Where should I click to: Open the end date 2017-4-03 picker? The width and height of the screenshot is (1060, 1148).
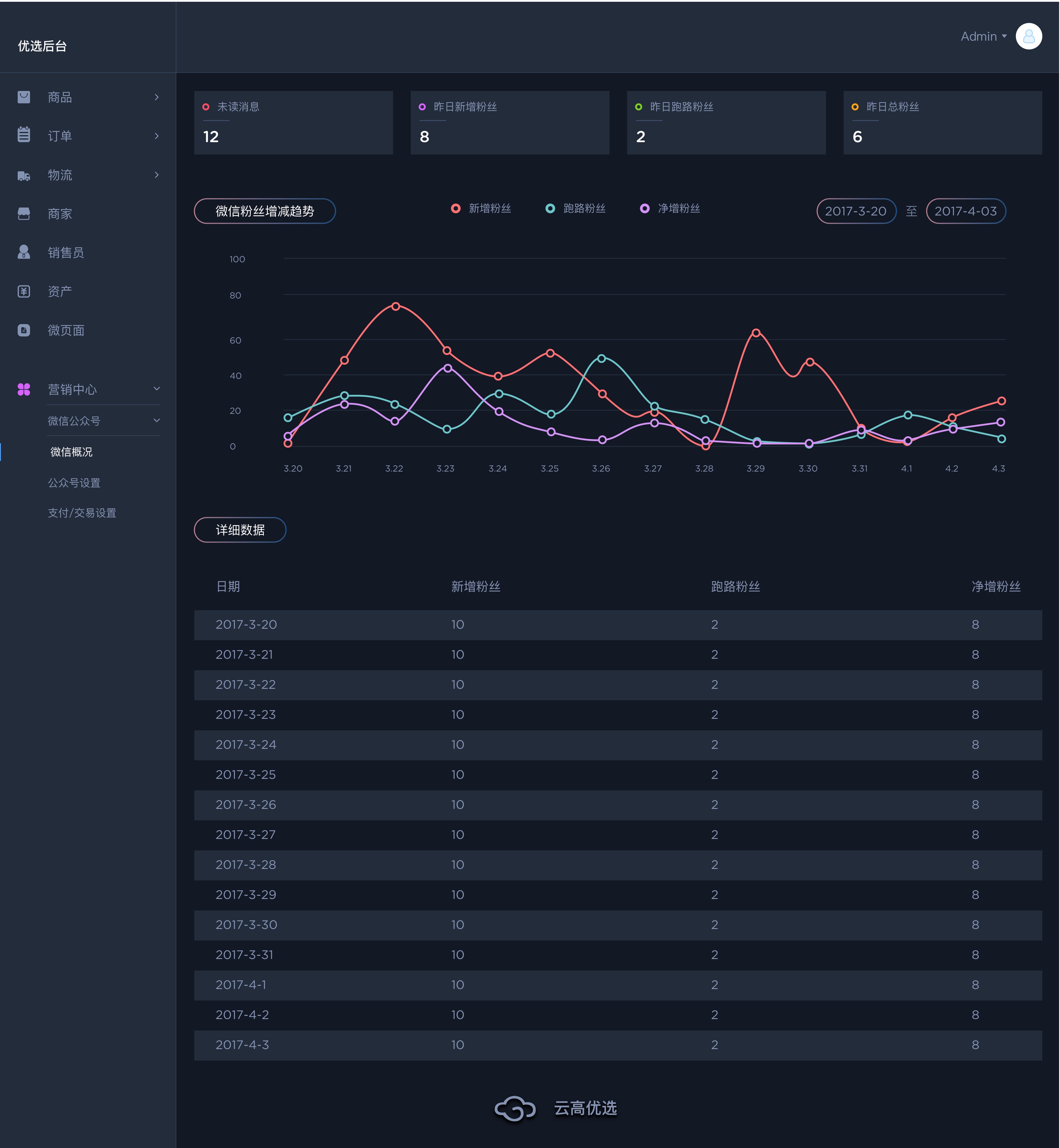pos(965,211)
